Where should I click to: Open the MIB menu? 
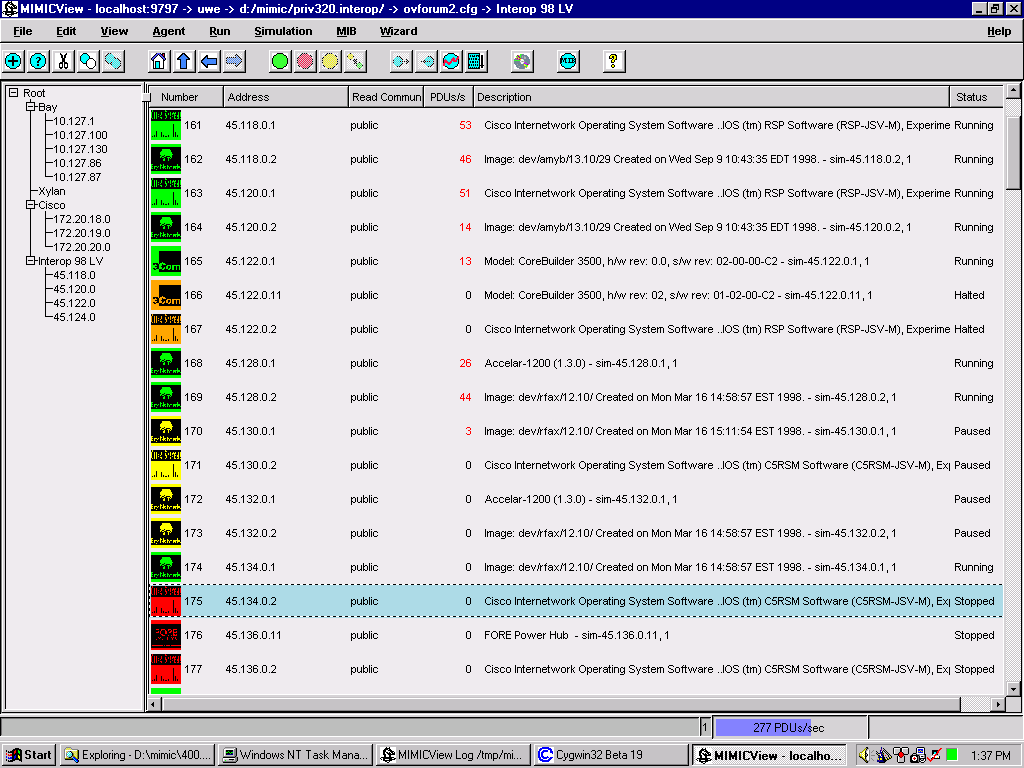pyautogui.click(x=346, y=31)
